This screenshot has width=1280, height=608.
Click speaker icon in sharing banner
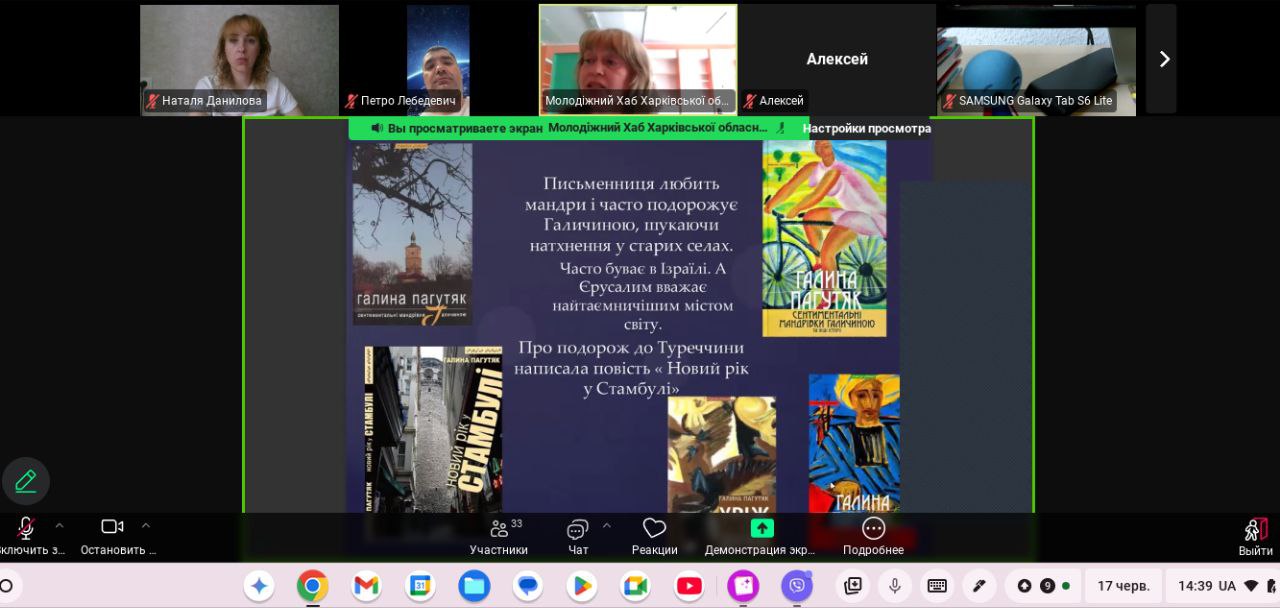point(377,128)
